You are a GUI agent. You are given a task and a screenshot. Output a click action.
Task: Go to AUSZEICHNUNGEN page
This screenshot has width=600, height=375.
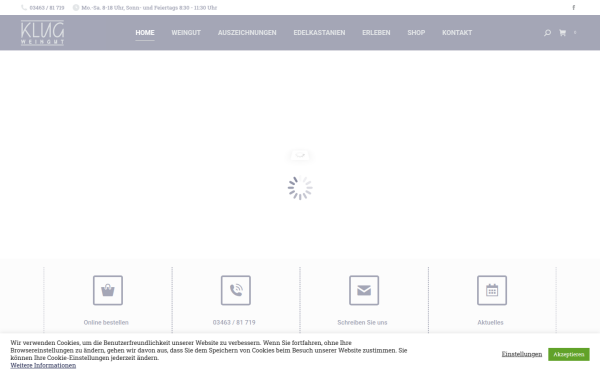(x=247, y=33)
